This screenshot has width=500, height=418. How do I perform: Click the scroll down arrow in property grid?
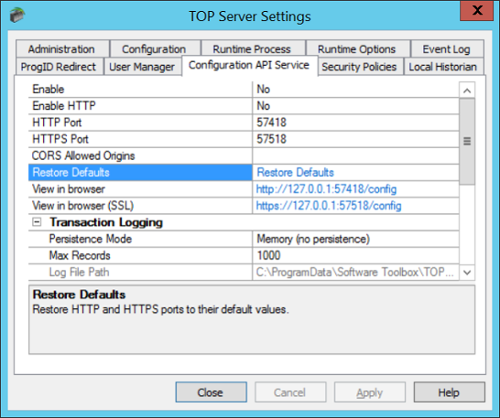coord(467,272)
